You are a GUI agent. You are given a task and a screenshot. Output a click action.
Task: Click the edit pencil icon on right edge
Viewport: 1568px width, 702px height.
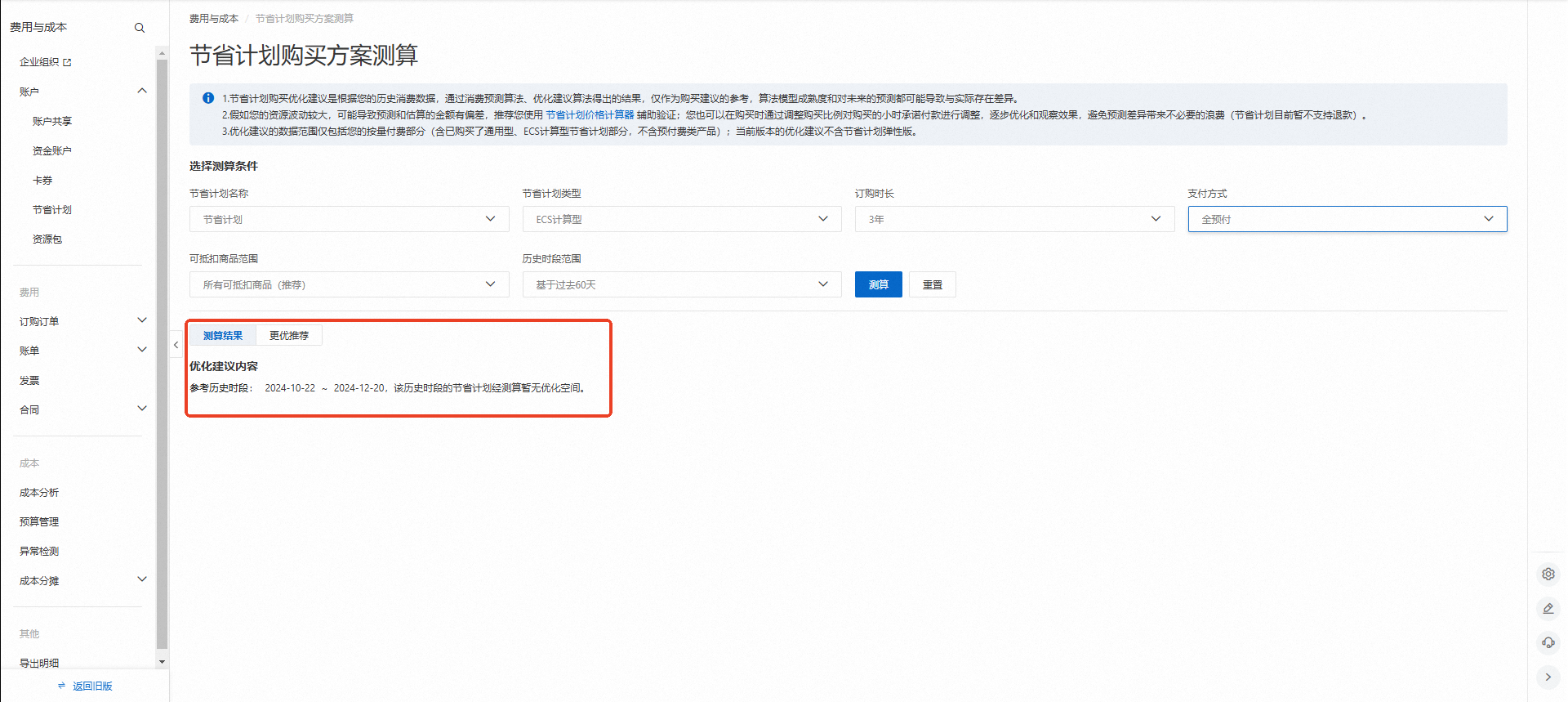point(1548,608)
